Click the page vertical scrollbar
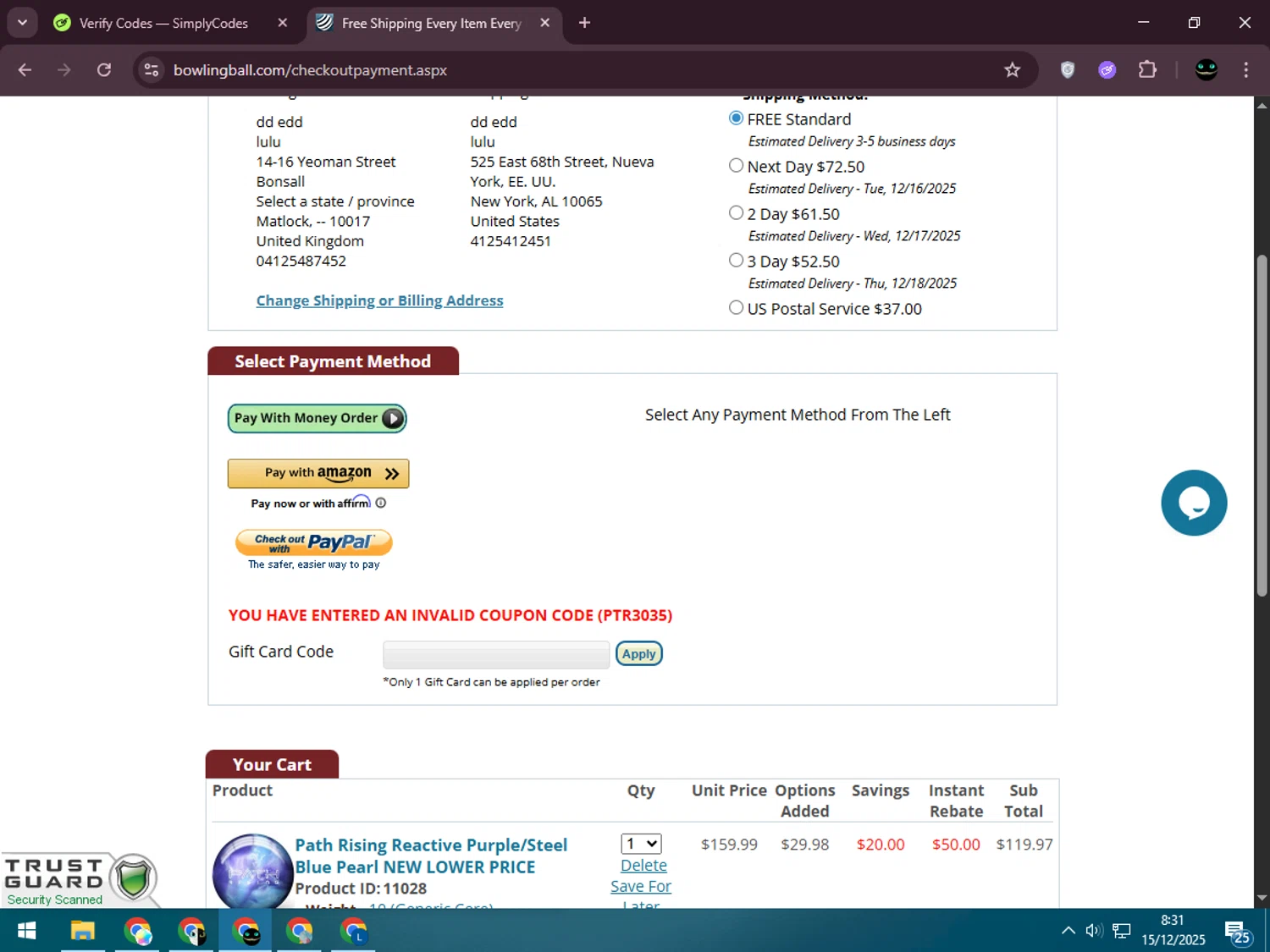This screenshot has height=952, width=1270. 1262,426
